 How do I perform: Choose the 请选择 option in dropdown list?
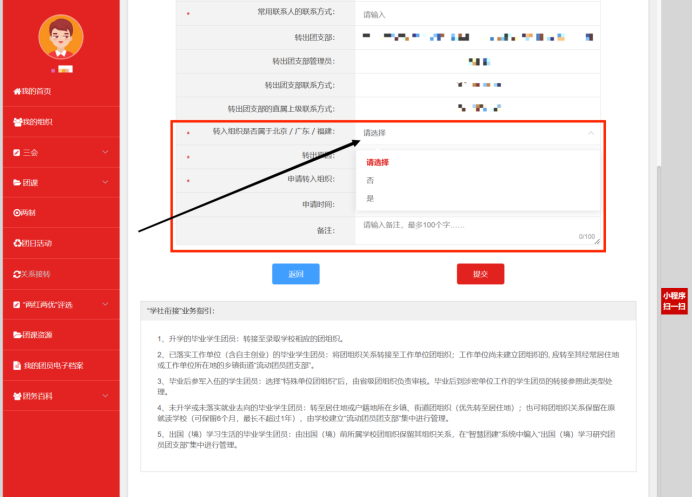click(377, 162)
